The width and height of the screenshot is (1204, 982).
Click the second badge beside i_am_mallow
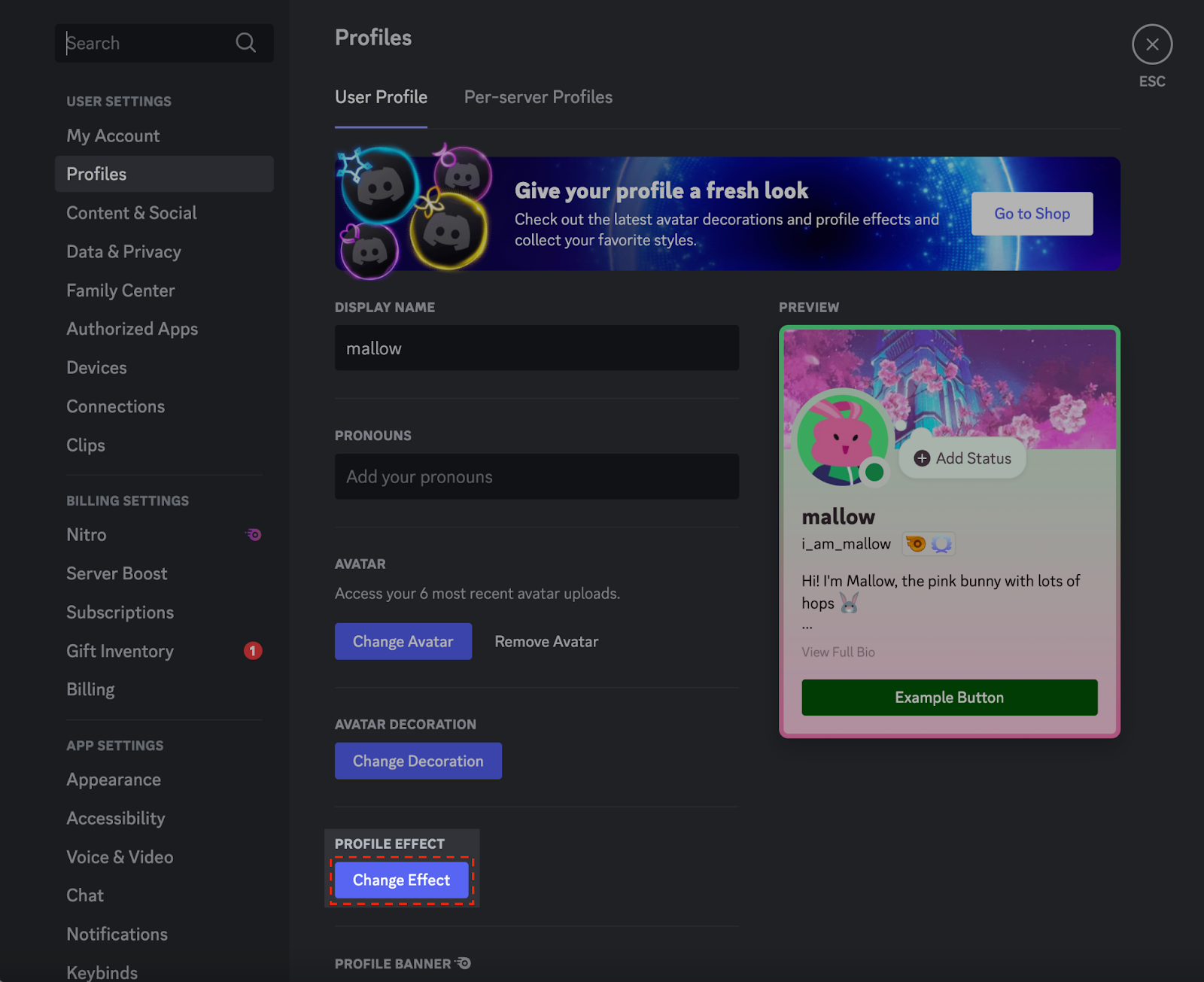coord(941,543)
